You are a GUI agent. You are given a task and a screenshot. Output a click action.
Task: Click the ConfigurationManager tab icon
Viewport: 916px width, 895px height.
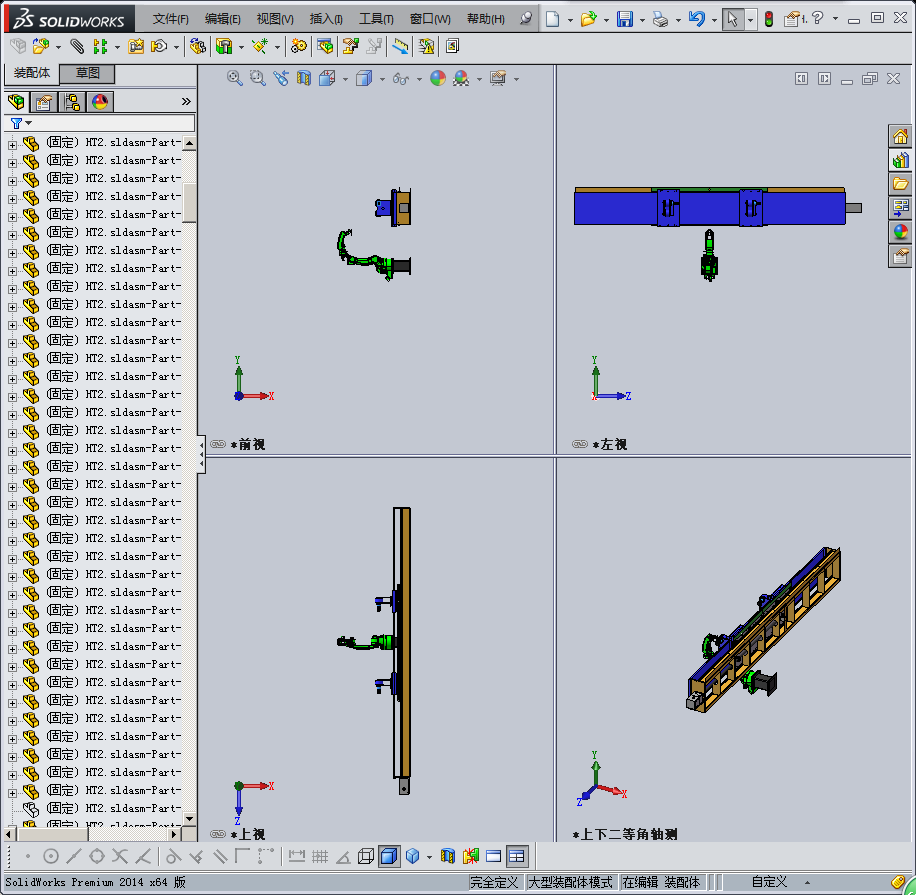click(x=72, y=101)
